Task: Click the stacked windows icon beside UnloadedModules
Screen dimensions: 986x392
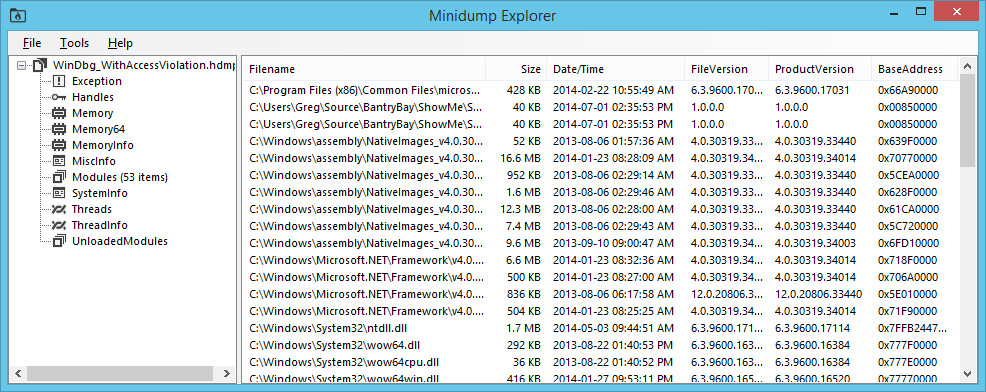Action: click(x=58, y=241)
